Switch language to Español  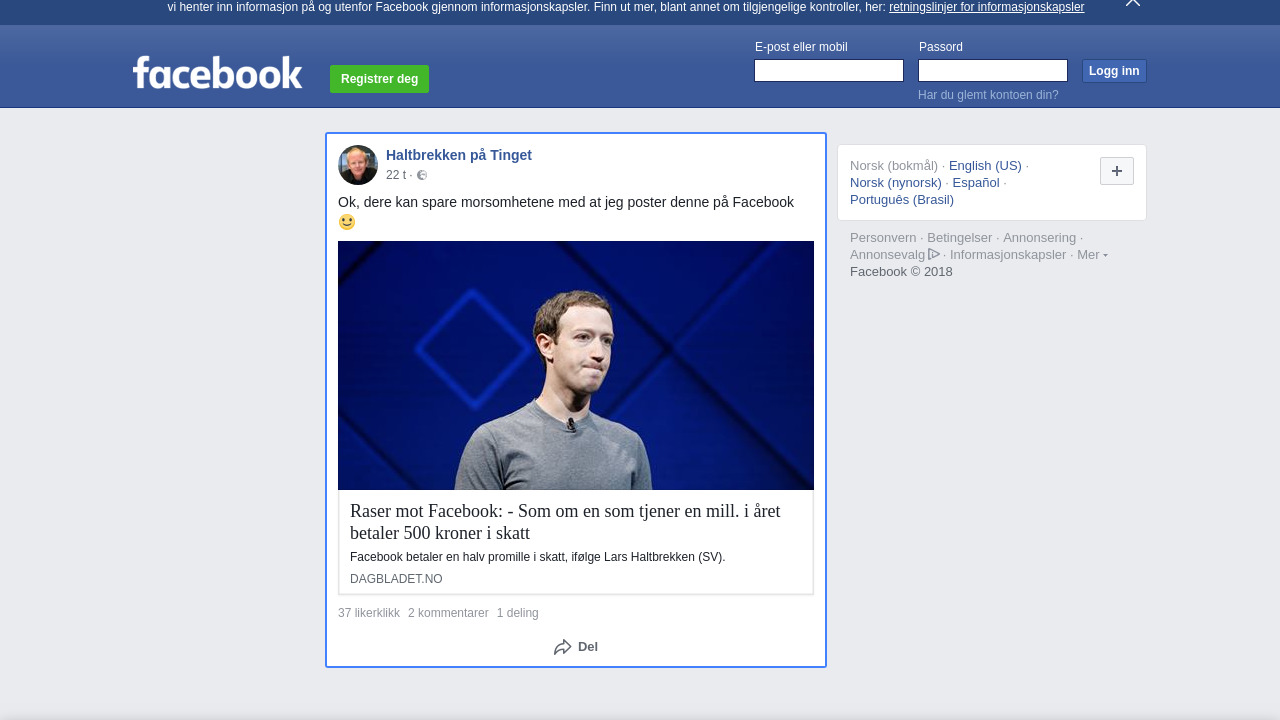[976, 183]
